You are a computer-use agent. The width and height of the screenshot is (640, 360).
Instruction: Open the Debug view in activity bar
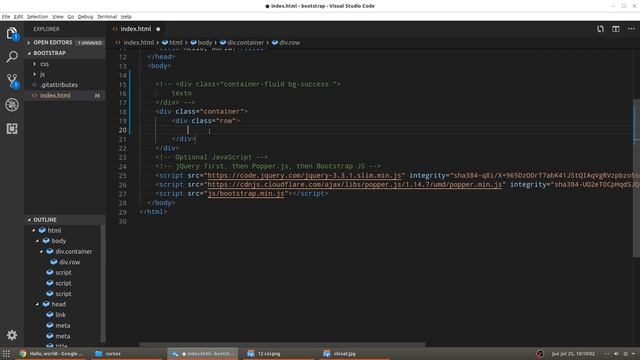12,104
